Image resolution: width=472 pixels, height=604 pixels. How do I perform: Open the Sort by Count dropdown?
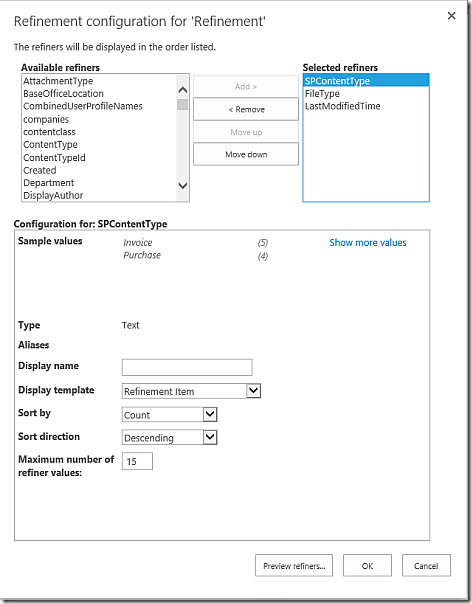[x=170, y=414]
